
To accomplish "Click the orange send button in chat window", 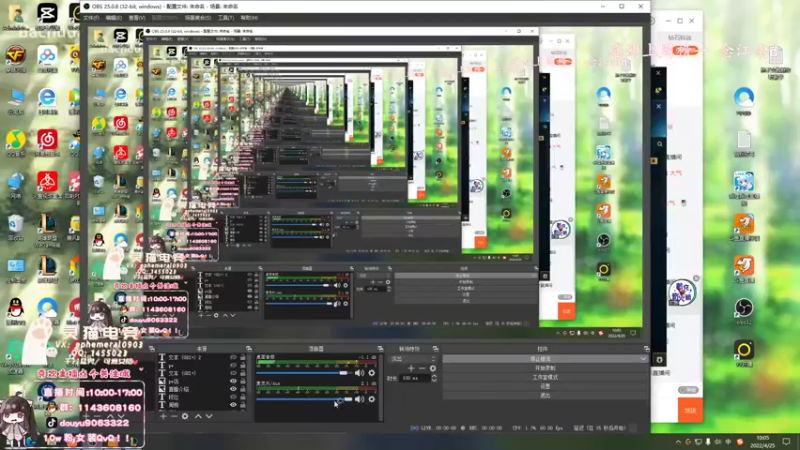I will point(690,410).
